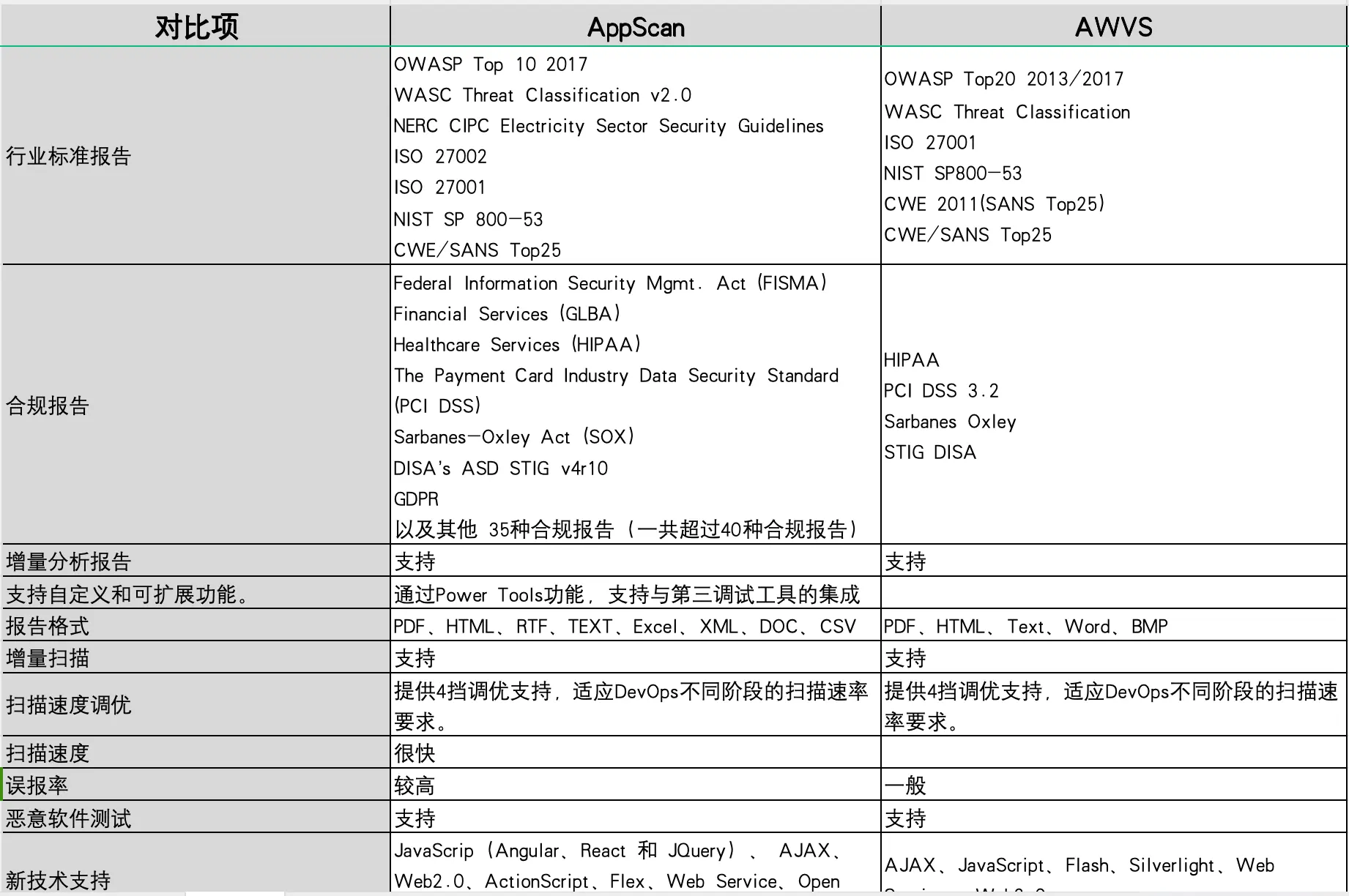Viewport: 1349px width, 896px height.
Task: Select the 对比项 header cell
Action: tap(196, 27)
